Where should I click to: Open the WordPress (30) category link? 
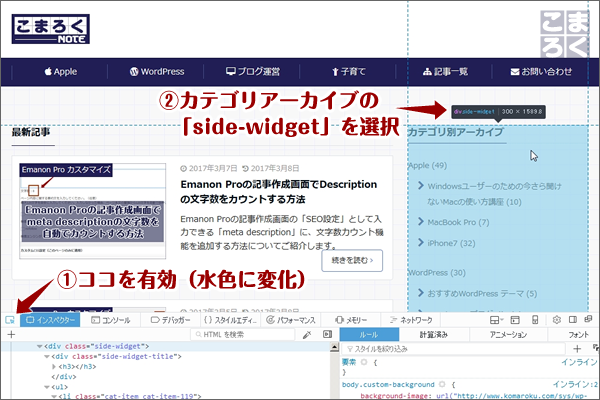(437, 273)
